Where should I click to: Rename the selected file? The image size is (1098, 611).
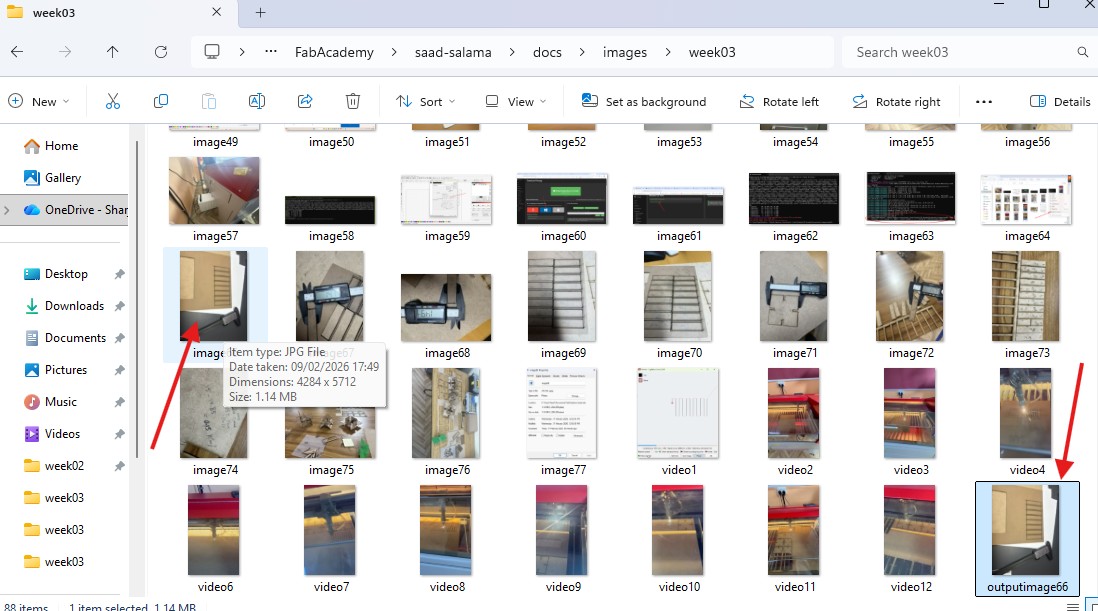257,101
